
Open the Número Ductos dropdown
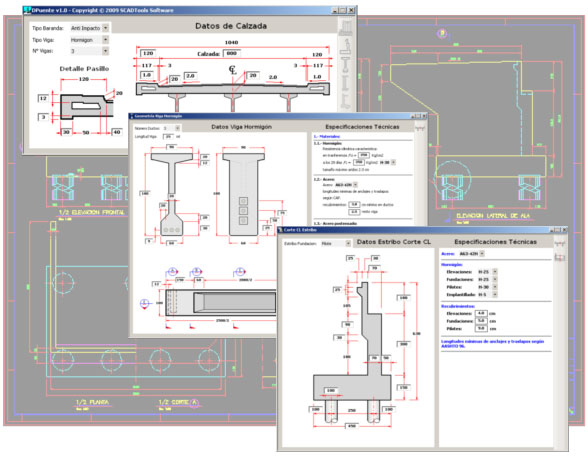click(x=178, y=128)
